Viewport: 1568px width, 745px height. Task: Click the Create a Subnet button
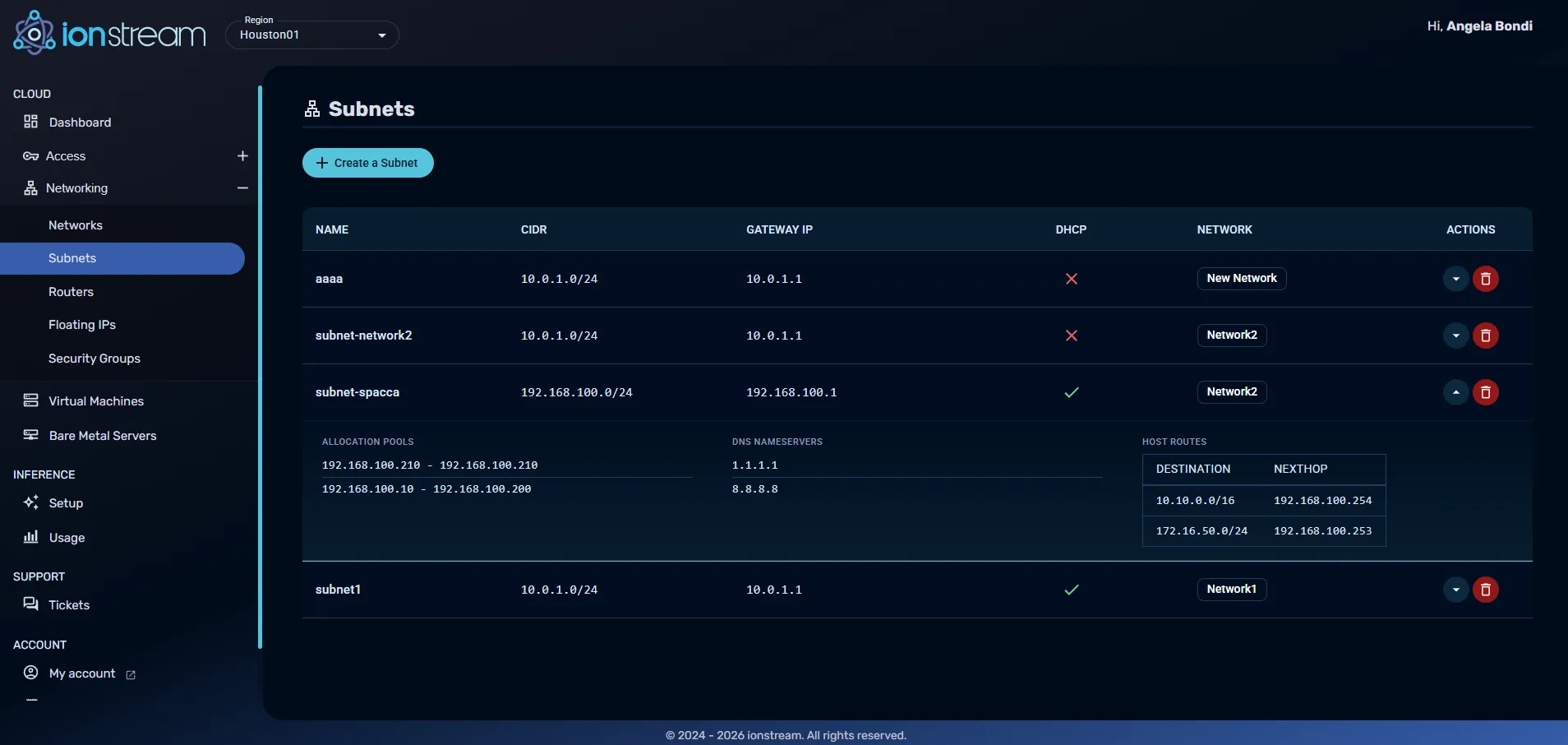[x=368, y=163]
